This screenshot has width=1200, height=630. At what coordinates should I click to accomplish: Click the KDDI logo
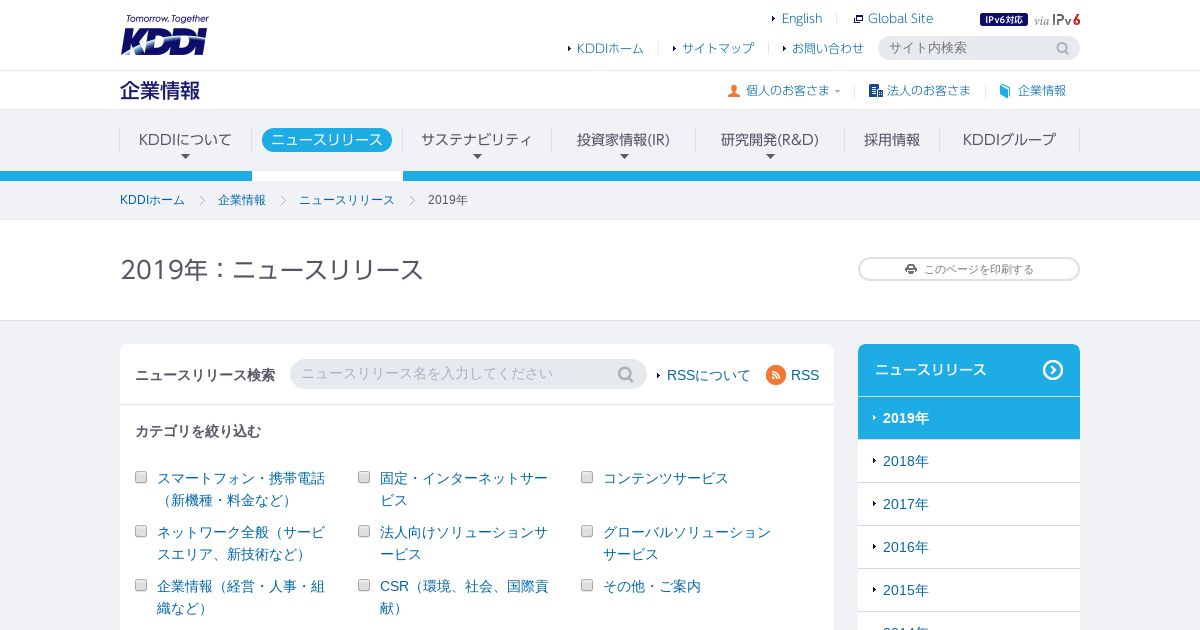pos(165,35)
